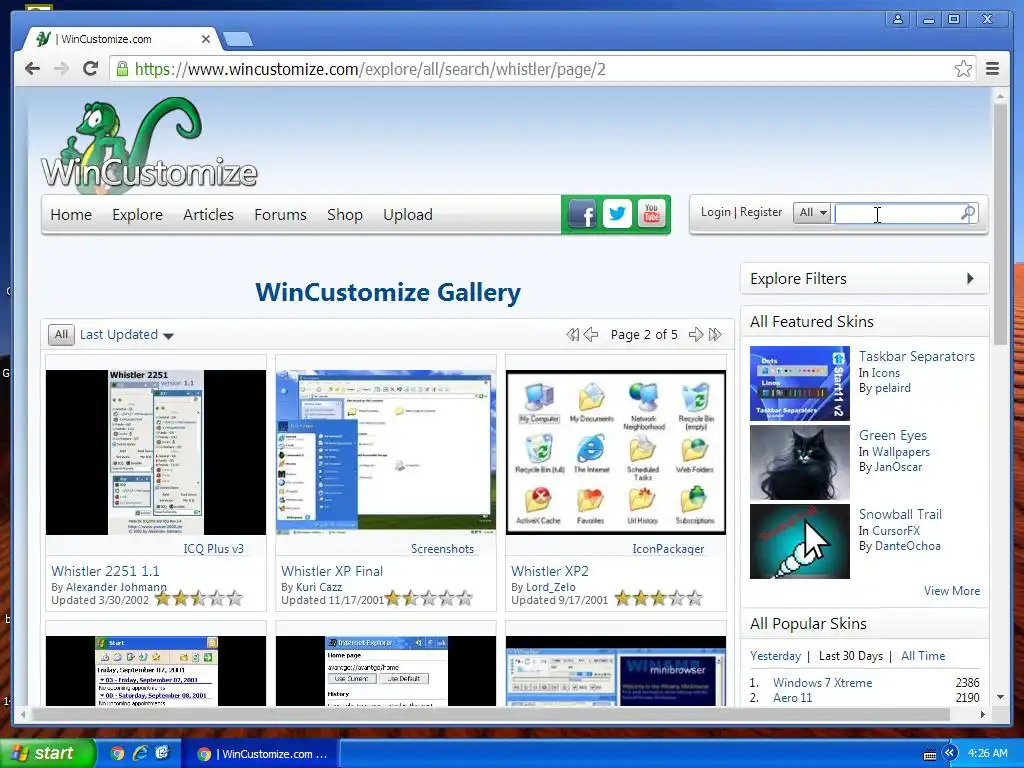Open Taskbar Separators skin link
The width and height of the screenshot is (1024, 768).
[x=916, y=356]
